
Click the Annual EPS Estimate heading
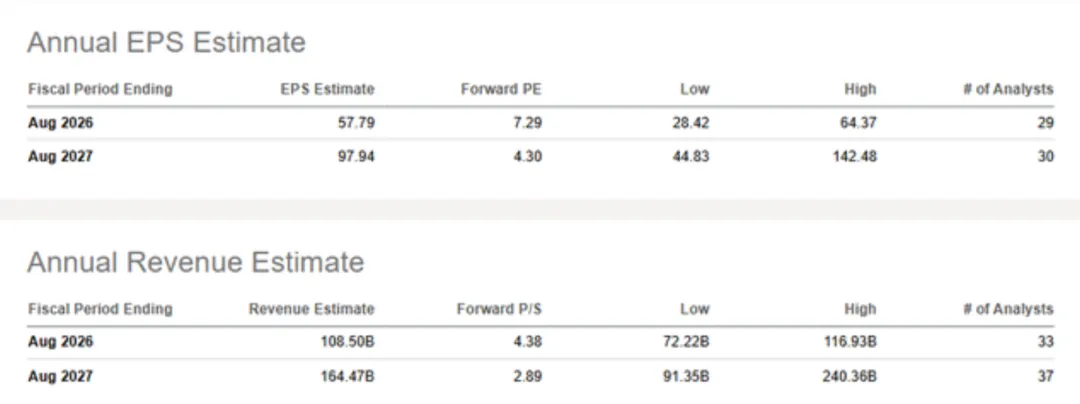click(x=166, y=43)
